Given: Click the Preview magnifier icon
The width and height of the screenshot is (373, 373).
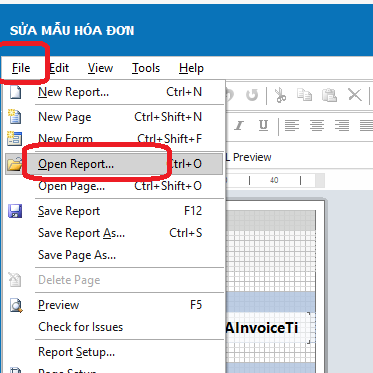Looking at the screenshot, I should point(16,305).
